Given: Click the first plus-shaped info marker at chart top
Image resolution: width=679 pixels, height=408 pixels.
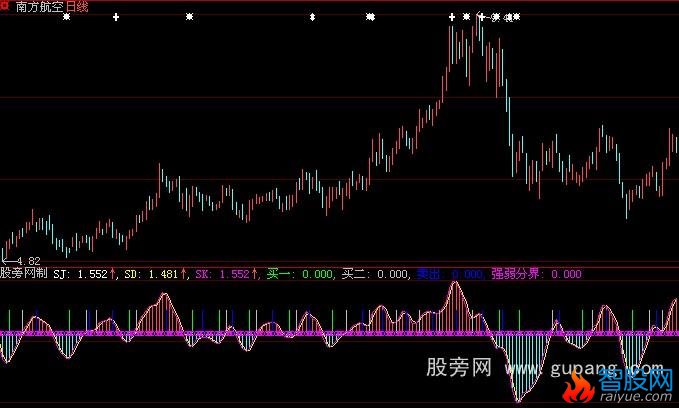Looking at the screenshot, I should tap(116, 17).
